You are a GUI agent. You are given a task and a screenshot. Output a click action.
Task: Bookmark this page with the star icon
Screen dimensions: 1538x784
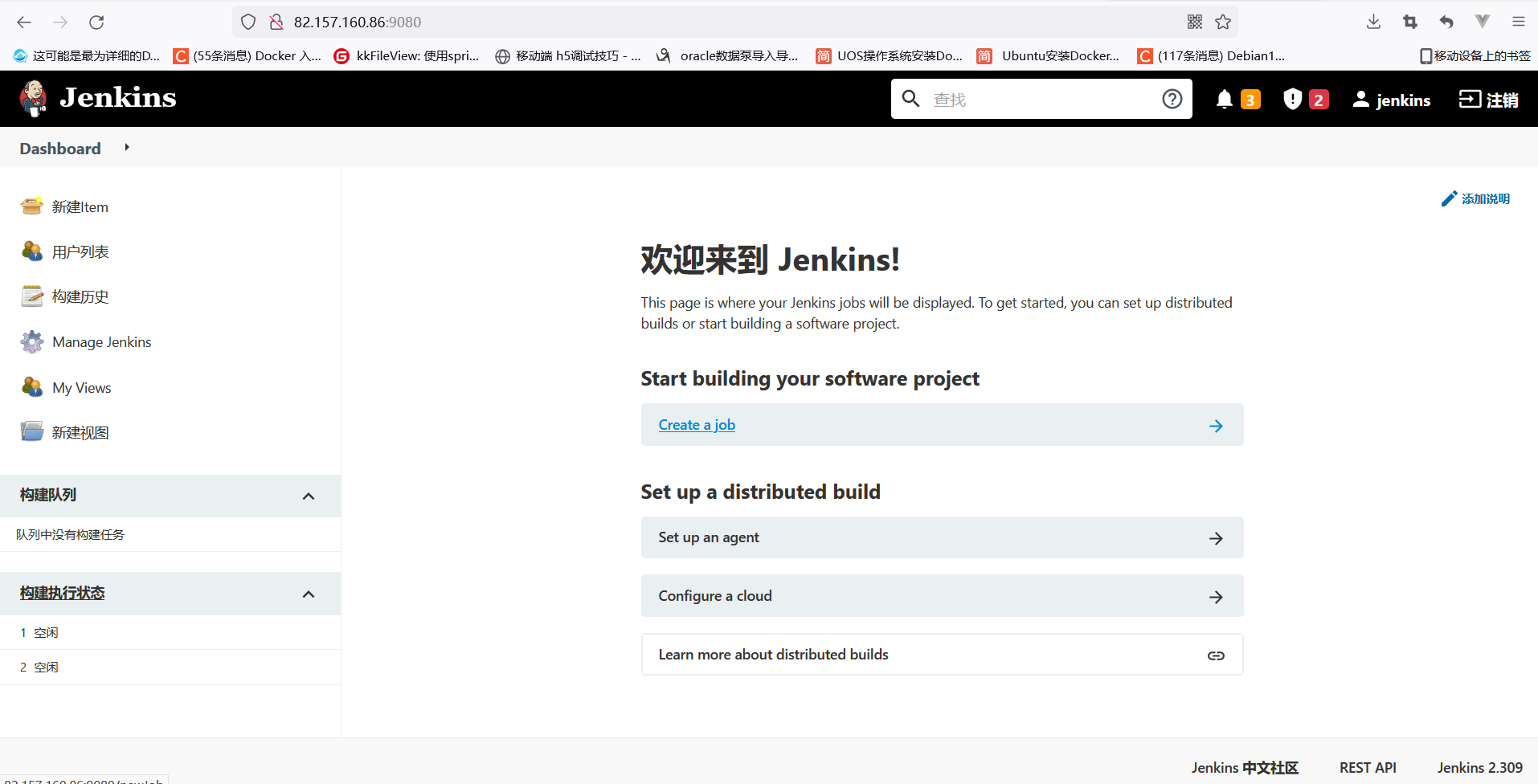pyautogui.click(x=1223, y=22)
